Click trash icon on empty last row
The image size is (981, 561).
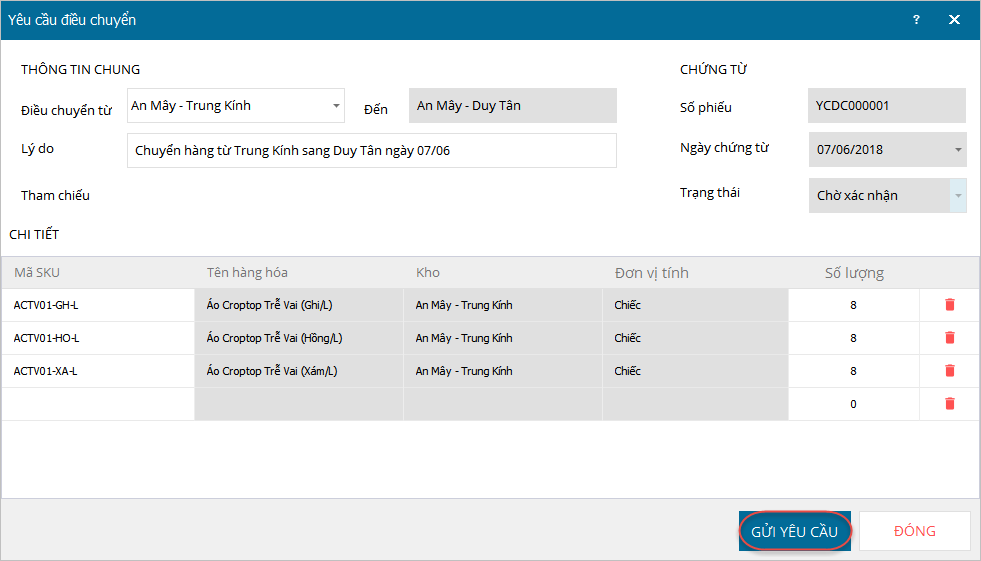coord(949,404)
